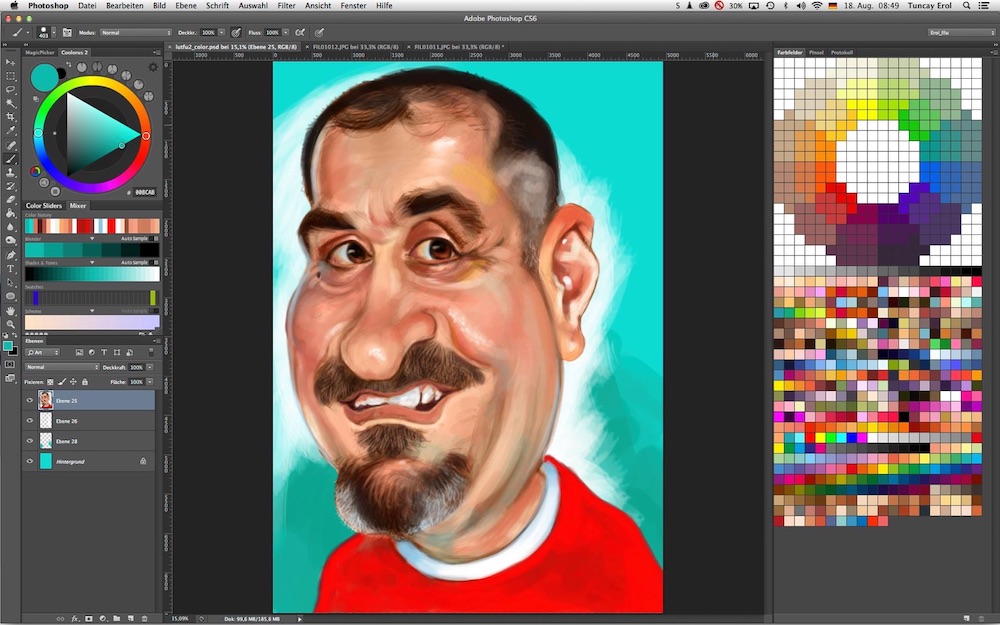This screenshot has width=1000, height=625.
Task: Select the Zoom magnifier tool
Action: [x=11, y=324]
